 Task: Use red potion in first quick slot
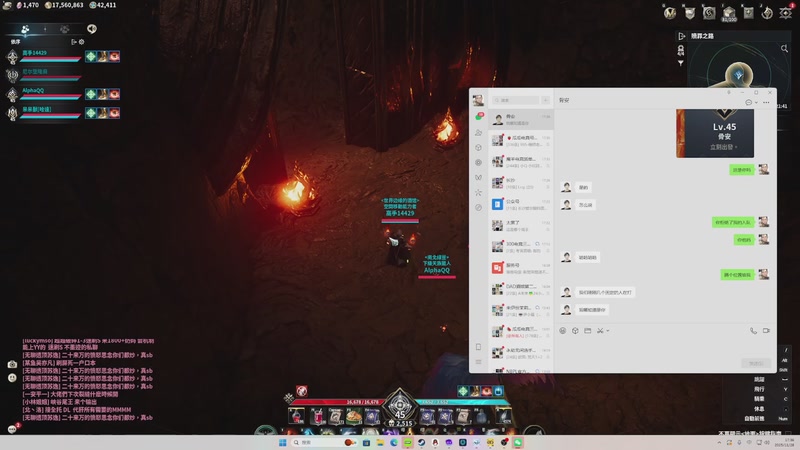296,416
